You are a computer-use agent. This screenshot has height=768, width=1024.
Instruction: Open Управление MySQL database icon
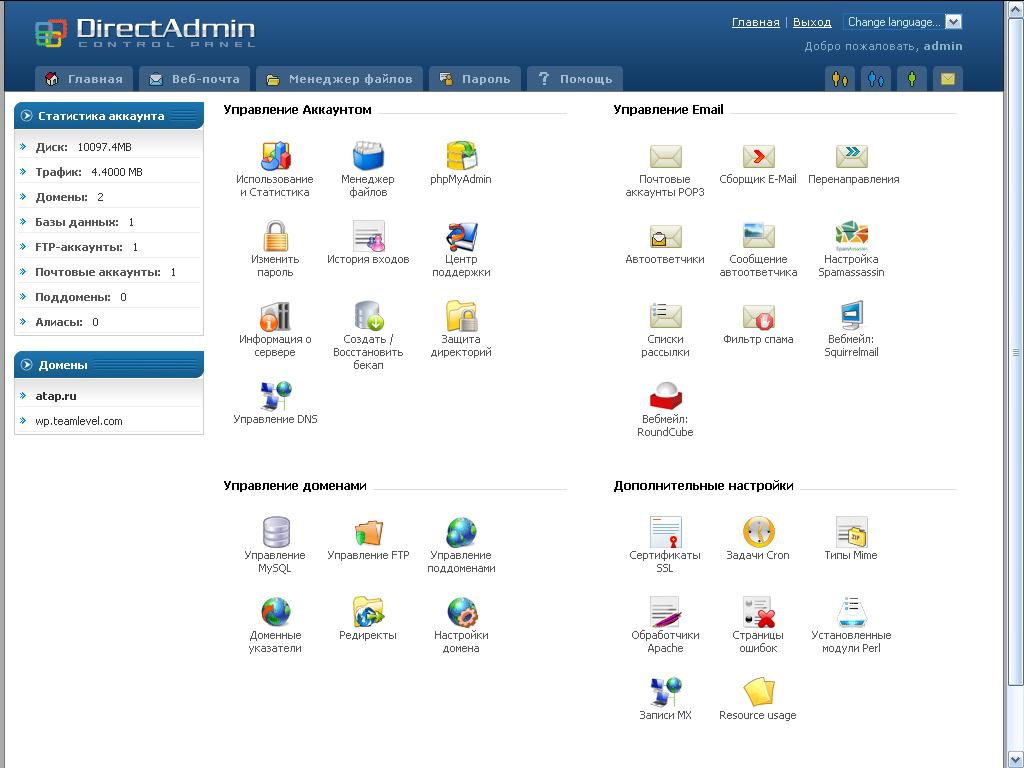point(275,532)
